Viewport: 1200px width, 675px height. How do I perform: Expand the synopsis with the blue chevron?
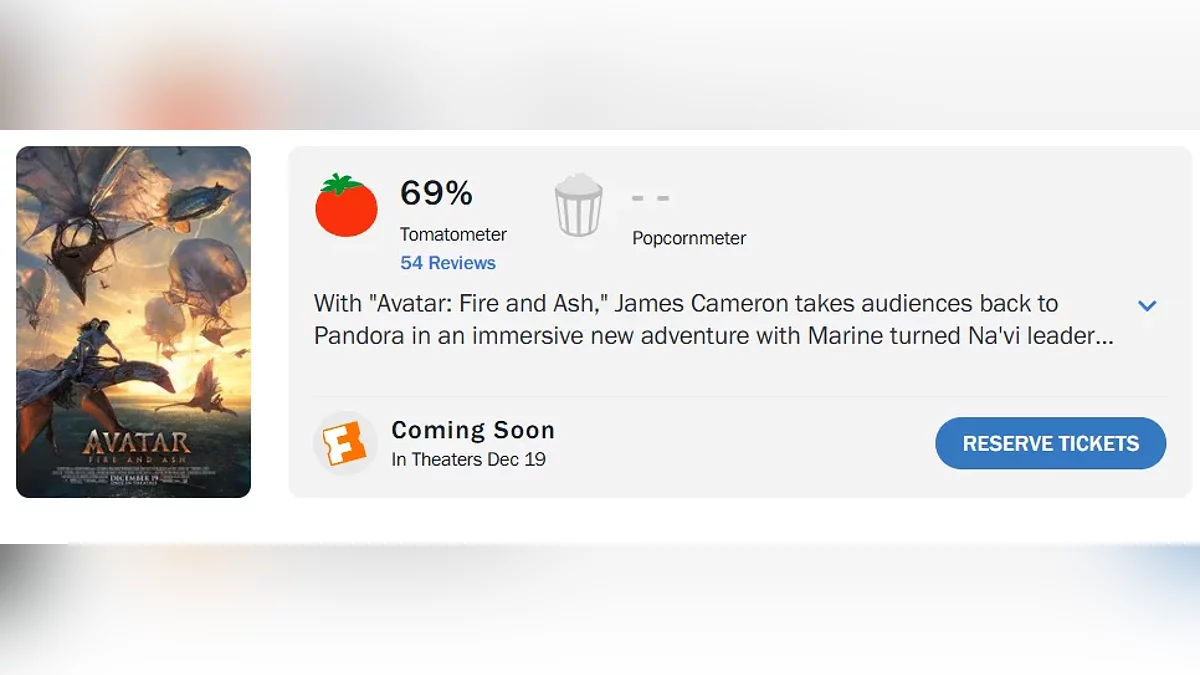tap(1147, 306)
